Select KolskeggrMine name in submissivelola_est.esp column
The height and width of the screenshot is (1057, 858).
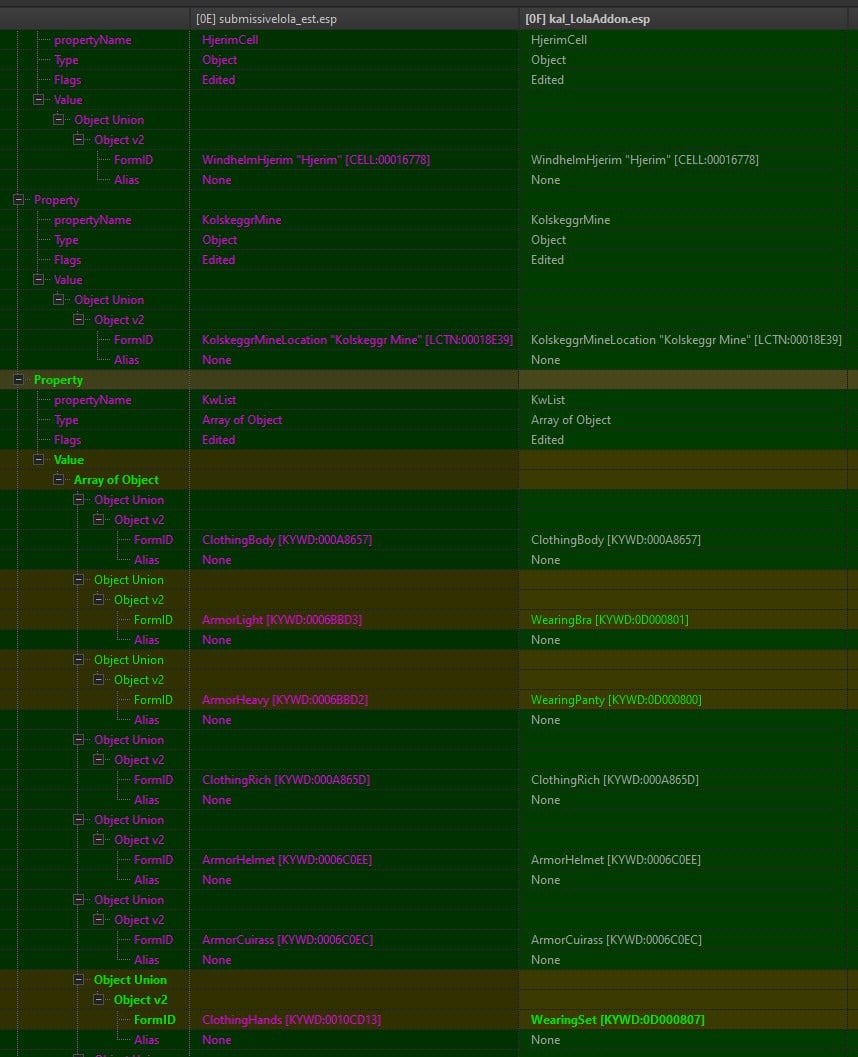pyautogui.click(x=241, y=220)
